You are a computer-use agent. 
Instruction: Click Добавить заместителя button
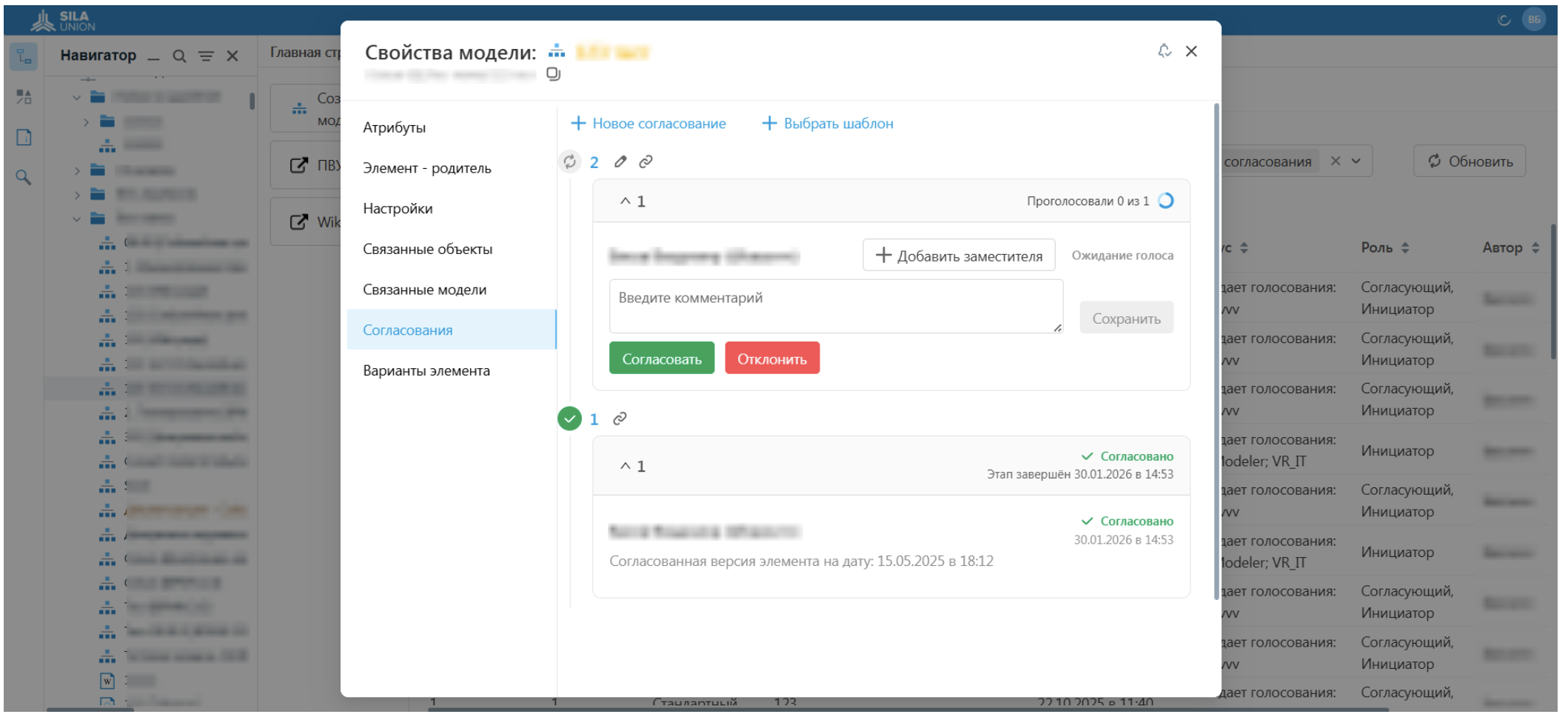pos(959,256)
